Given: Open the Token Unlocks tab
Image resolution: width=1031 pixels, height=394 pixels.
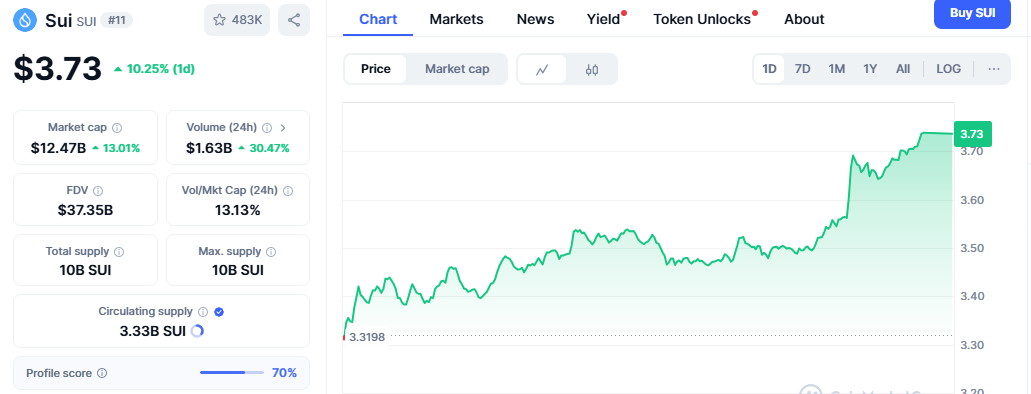Looking at the screenshot, I should click(702, 19).
